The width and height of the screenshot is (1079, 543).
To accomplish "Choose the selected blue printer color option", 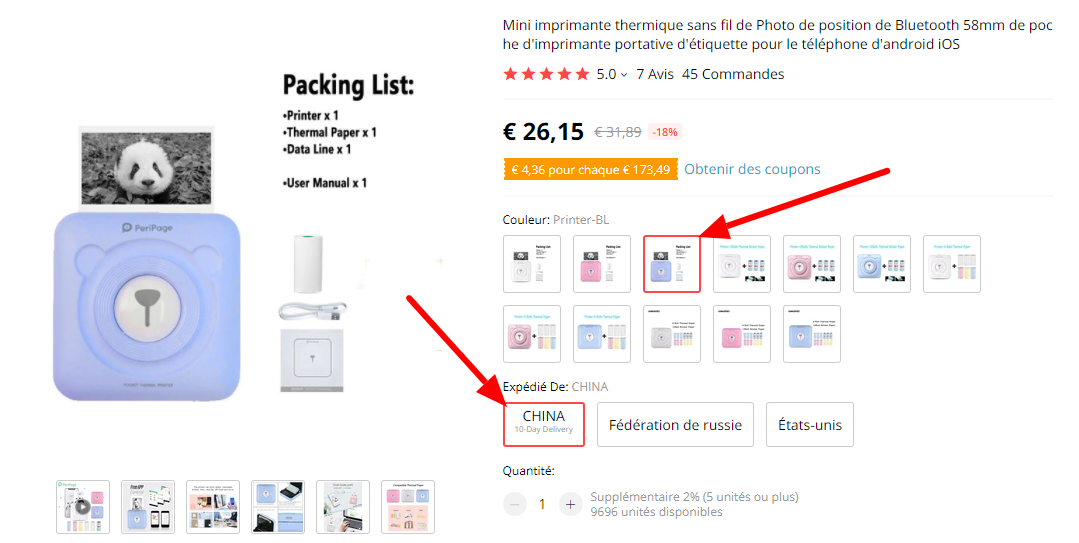I will [x=672, y=264].
